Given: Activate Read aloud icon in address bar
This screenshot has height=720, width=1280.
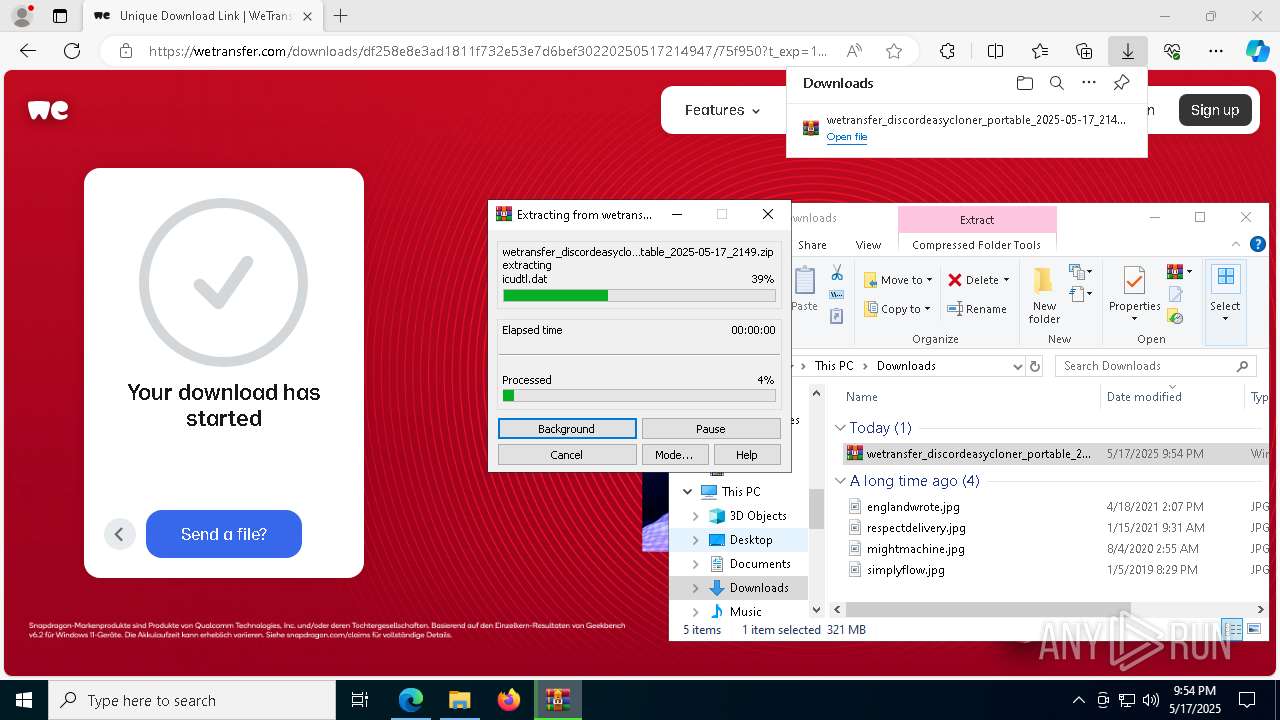Looking at the screenshot, I should click(x=854, y=51).
